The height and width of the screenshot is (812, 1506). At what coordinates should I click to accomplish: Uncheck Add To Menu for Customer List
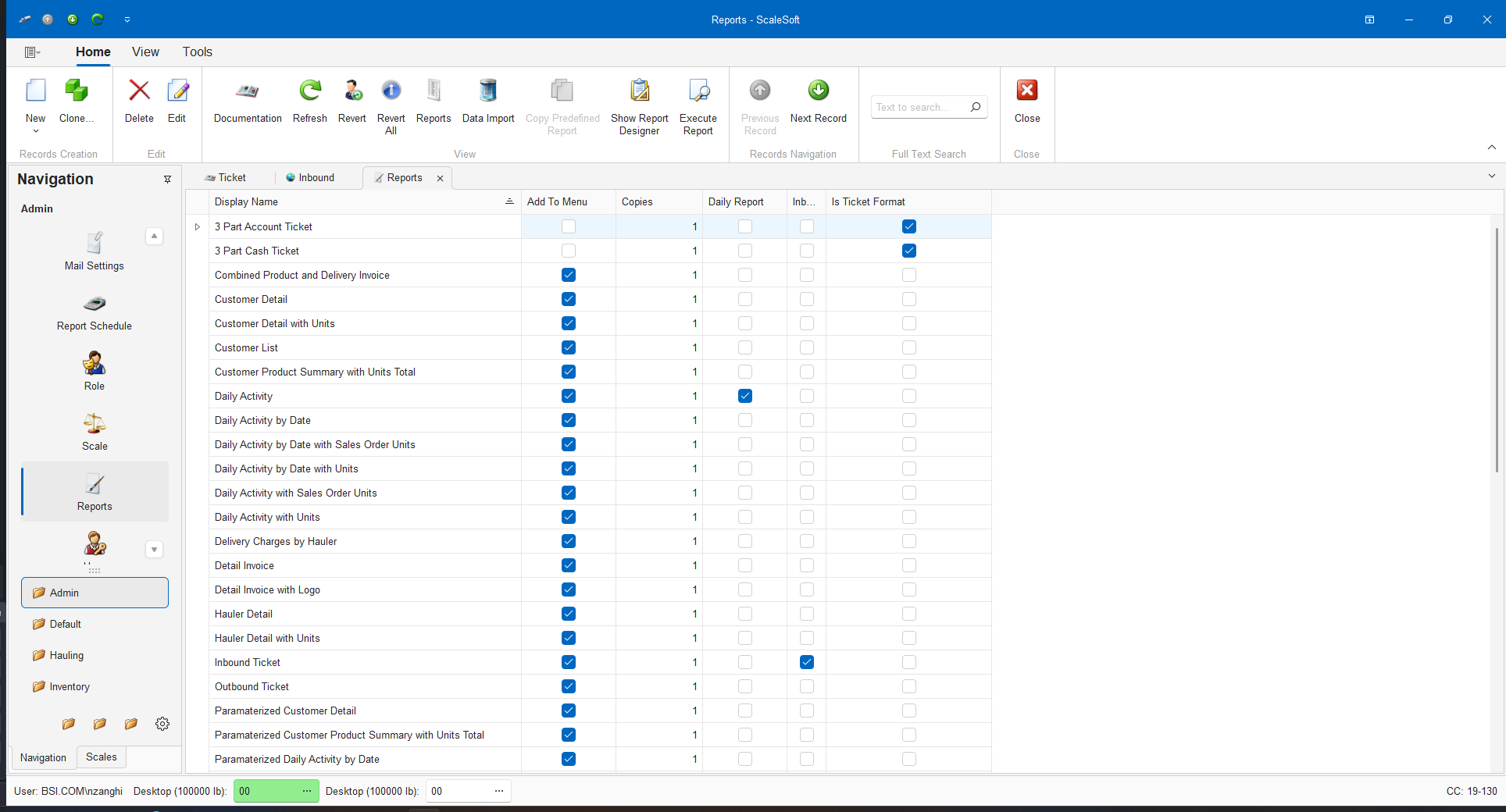tap(569, 347)
